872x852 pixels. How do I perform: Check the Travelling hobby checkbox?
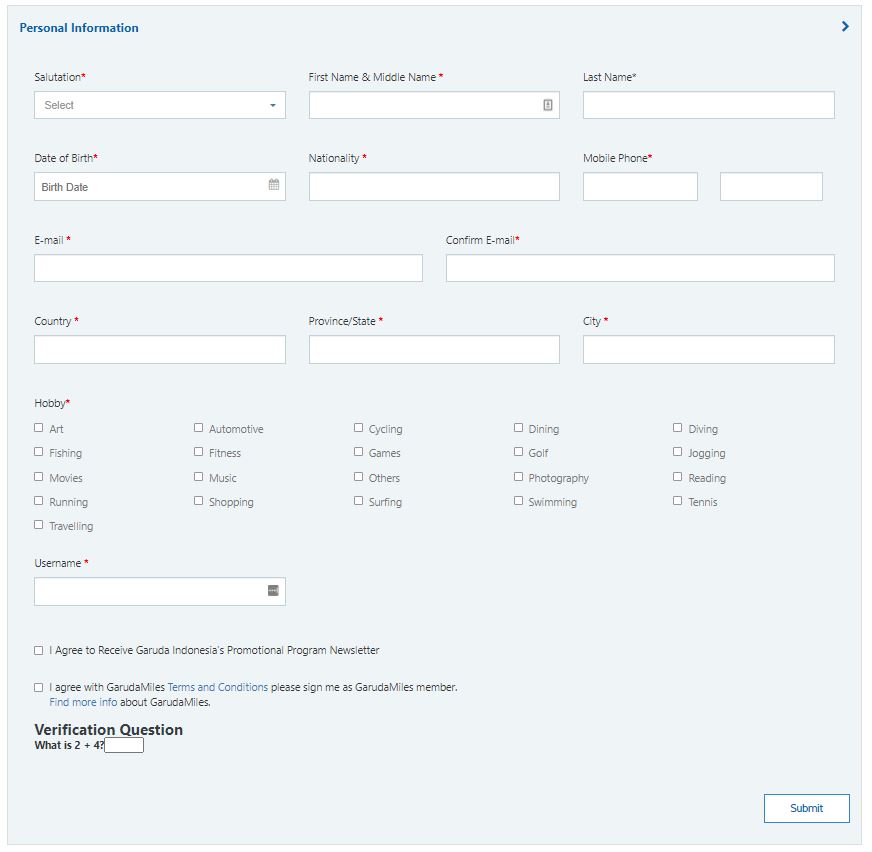[38, 524]
